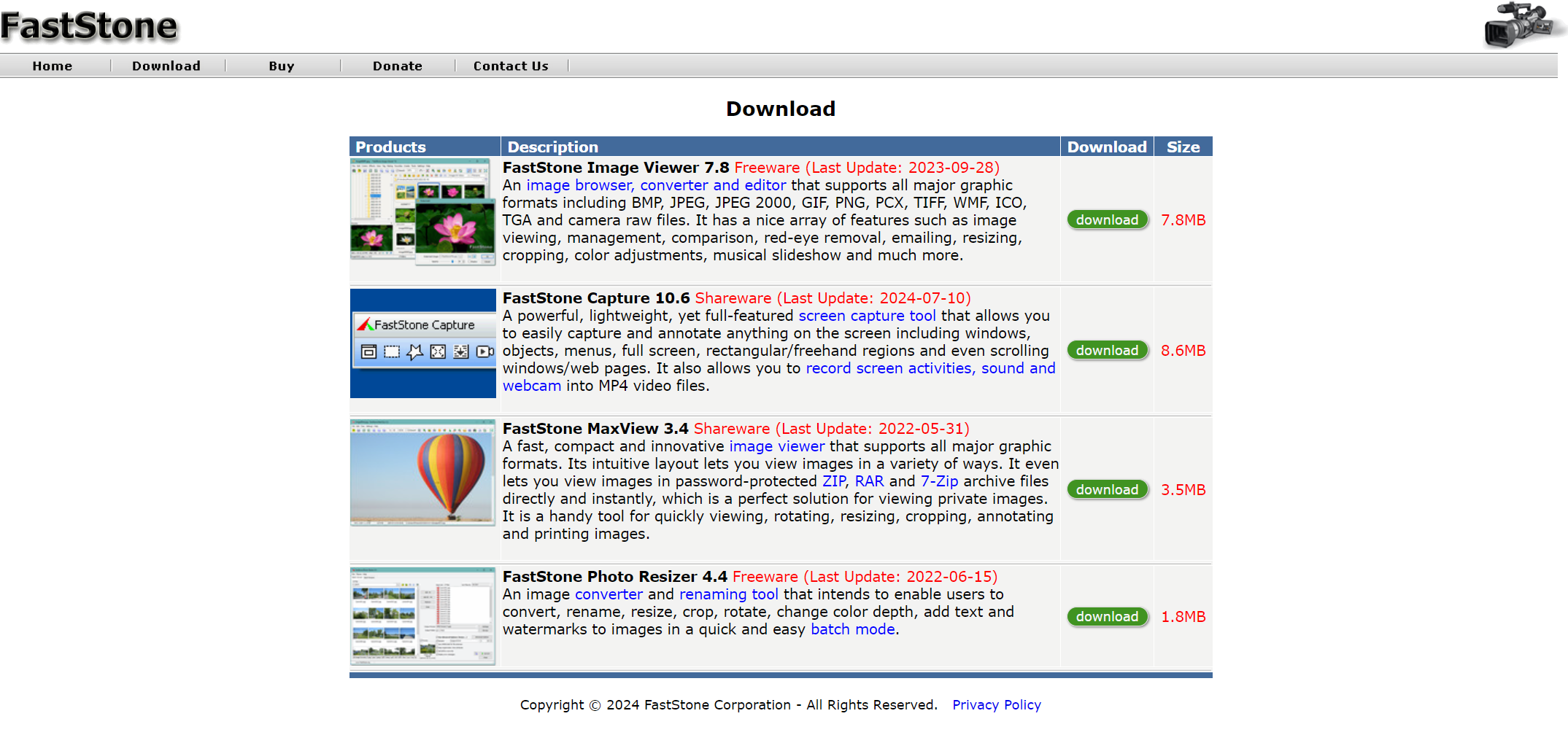This screenshot has height=735, width=1568.
Task: Click the video camera icon in header
Action: (x=1524, y=26)
